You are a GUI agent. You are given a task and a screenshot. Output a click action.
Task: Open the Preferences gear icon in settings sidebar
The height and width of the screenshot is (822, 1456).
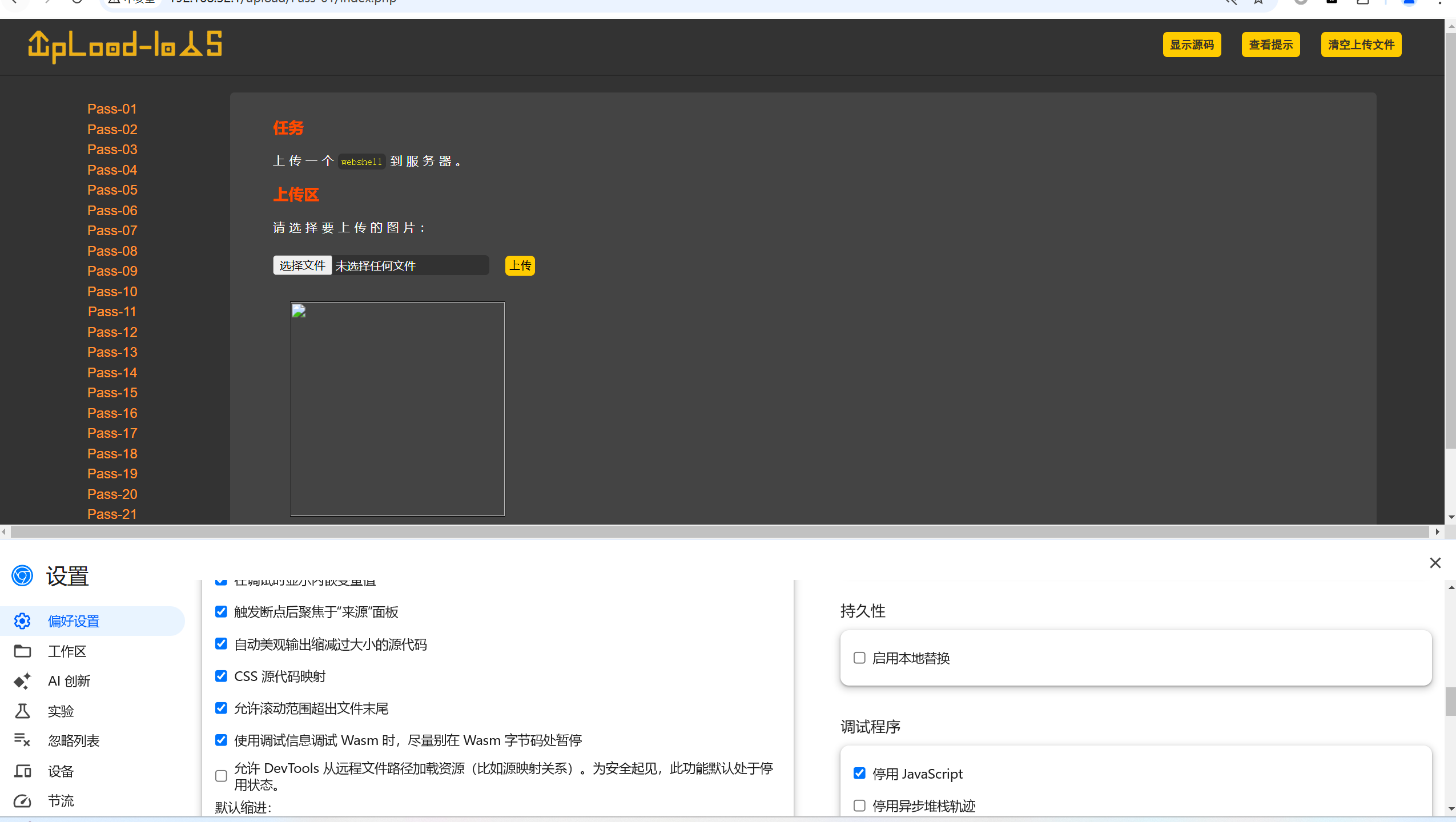[x=22, y=621]
